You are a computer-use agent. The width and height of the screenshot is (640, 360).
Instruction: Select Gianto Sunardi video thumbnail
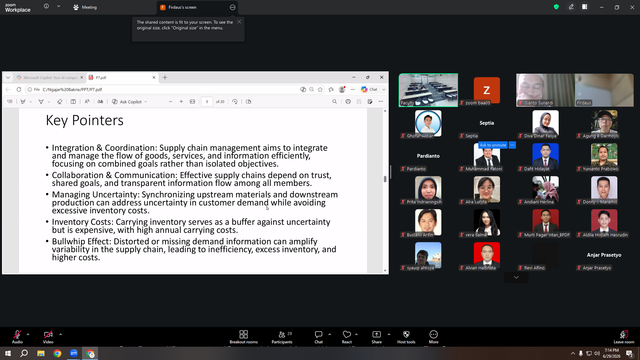coord(545,90)
